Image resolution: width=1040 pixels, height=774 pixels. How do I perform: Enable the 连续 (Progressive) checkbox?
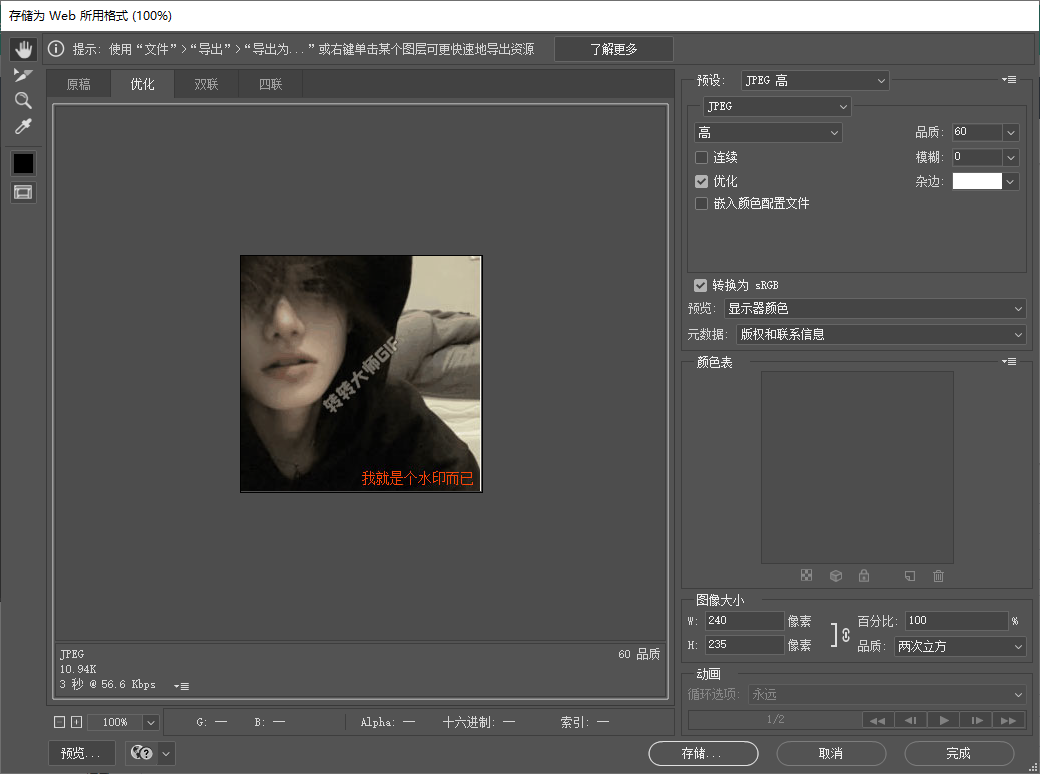point(701,158)
